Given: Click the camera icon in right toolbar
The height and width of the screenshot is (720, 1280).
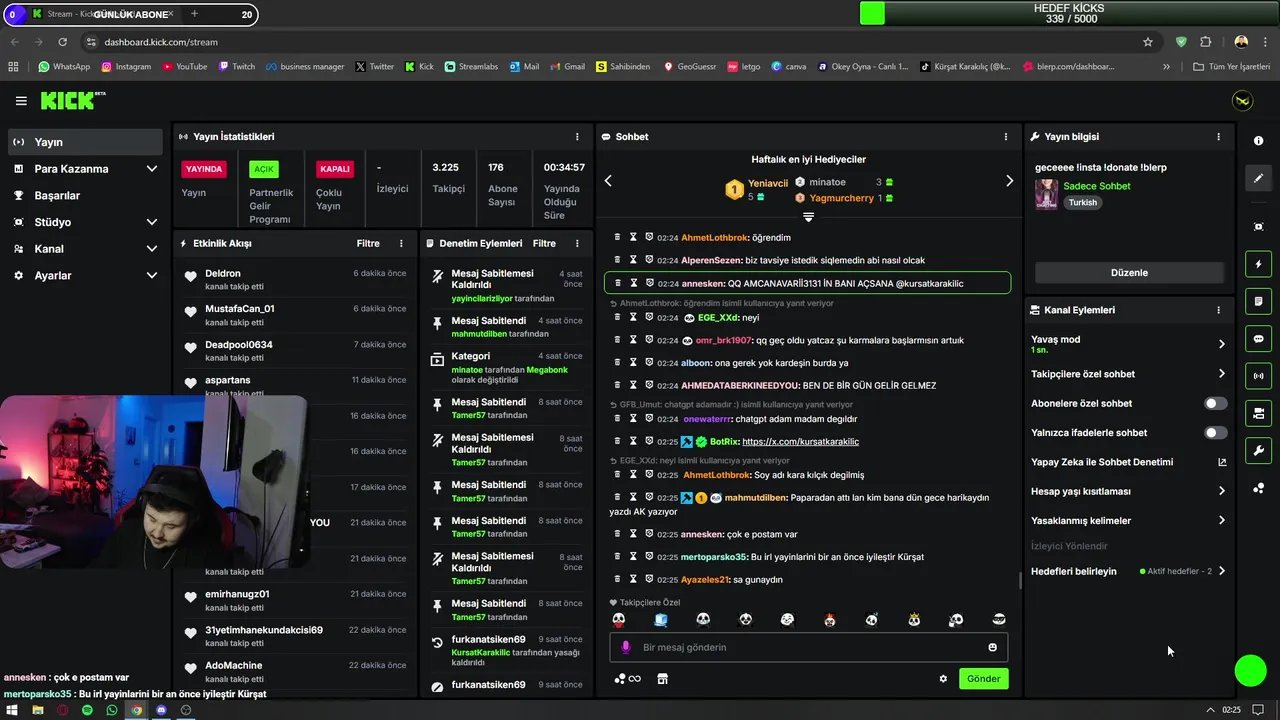Looking at the screenshot, I should (x=1258, y=413).
